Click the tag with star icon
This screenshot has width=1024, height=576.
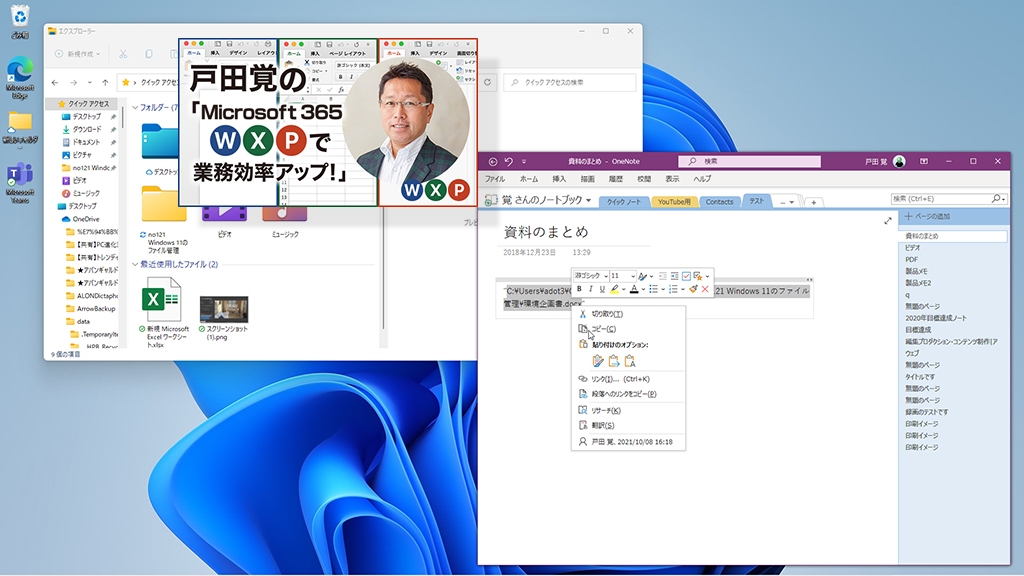point(697,276)
